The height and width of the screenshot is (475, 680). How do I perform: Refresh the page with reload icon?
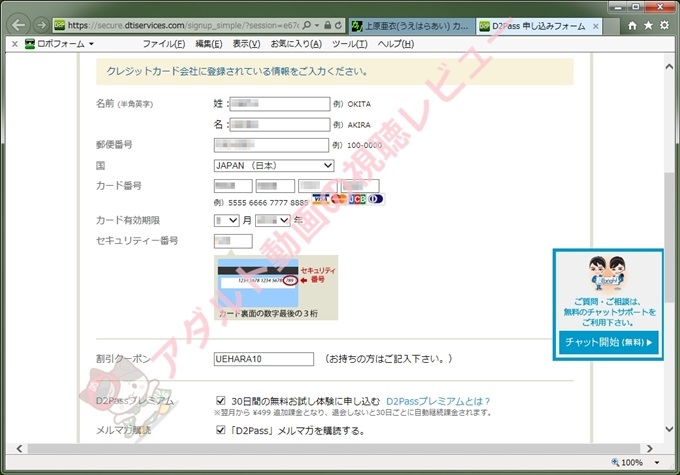pos(338,25)
